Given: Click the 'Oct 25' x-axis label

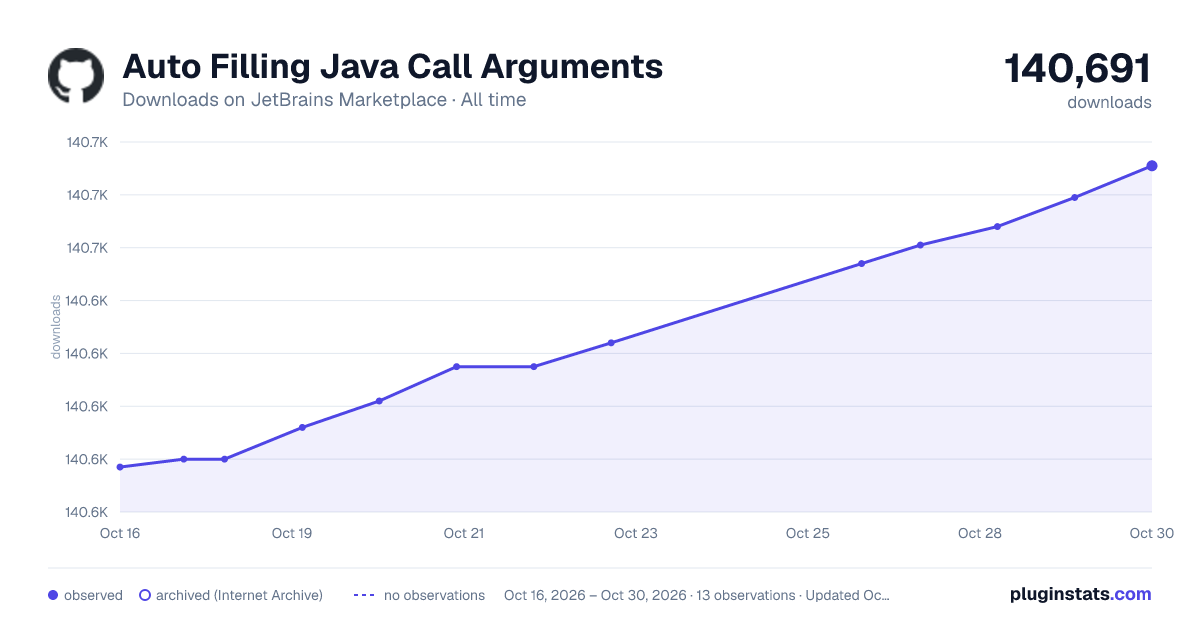Looking at the screenshot, I should tap(808, 533).
